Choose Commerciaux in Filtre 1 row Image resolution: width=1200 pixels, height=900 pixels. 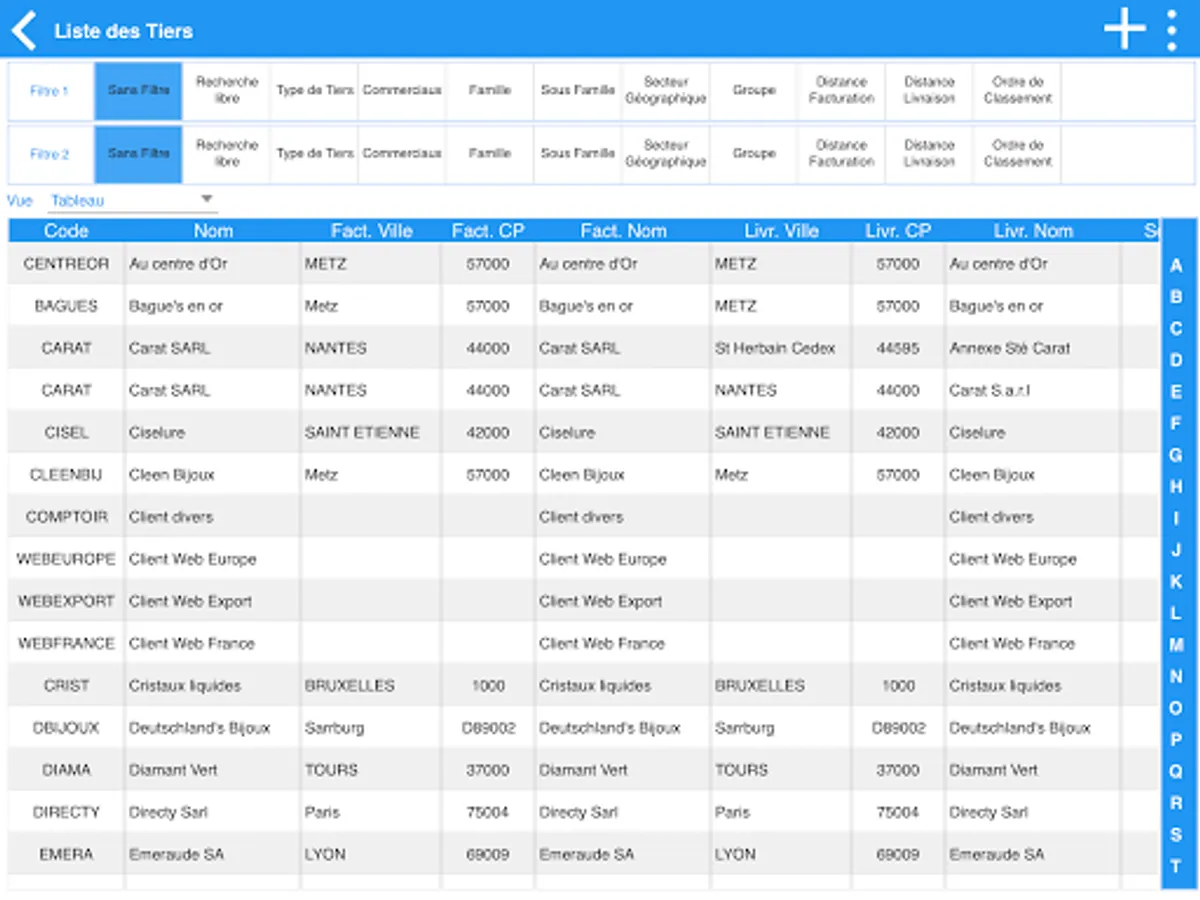[x=402, y=91]
